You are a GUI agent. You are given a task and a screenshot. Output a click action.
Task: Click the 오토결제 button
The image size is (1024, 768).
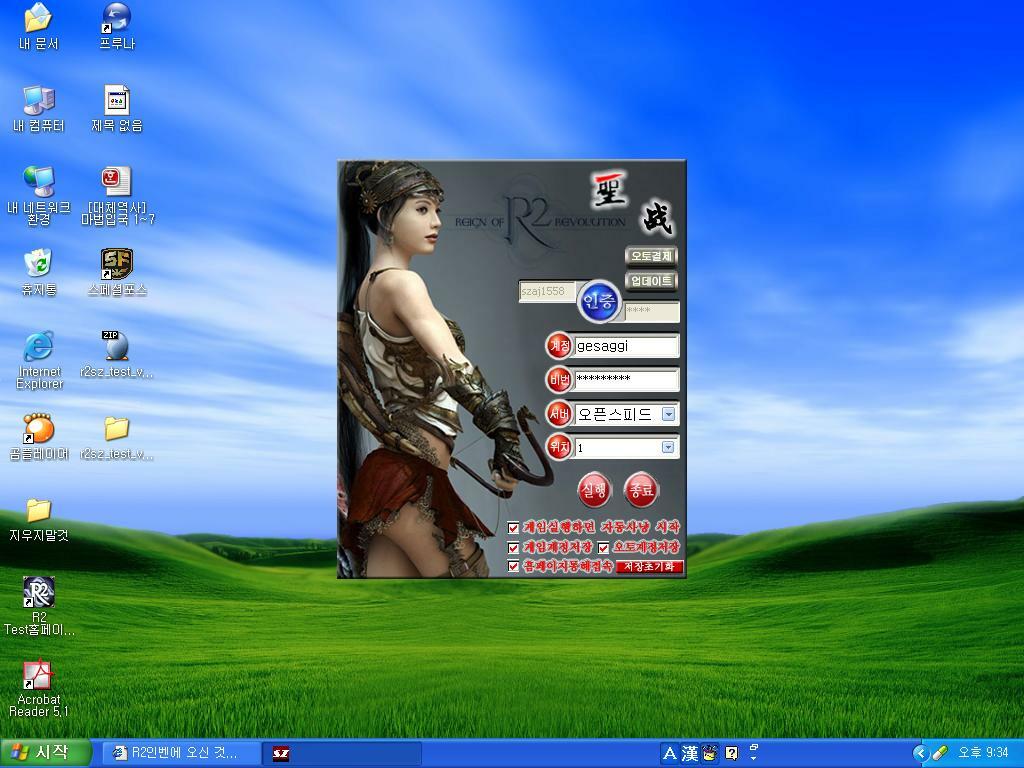click(x=651, y=256)
